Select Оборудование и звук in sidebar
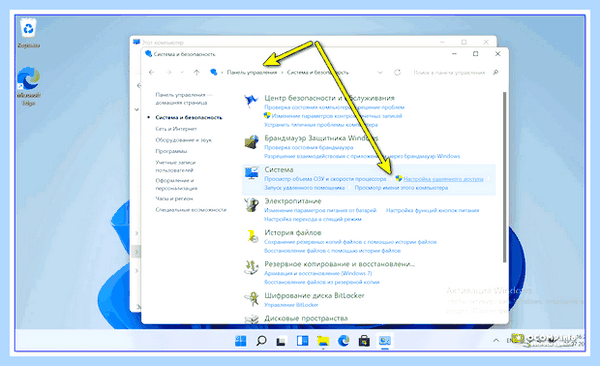The width and height of the screenshot is (600, 366). (x=183, y=140)
